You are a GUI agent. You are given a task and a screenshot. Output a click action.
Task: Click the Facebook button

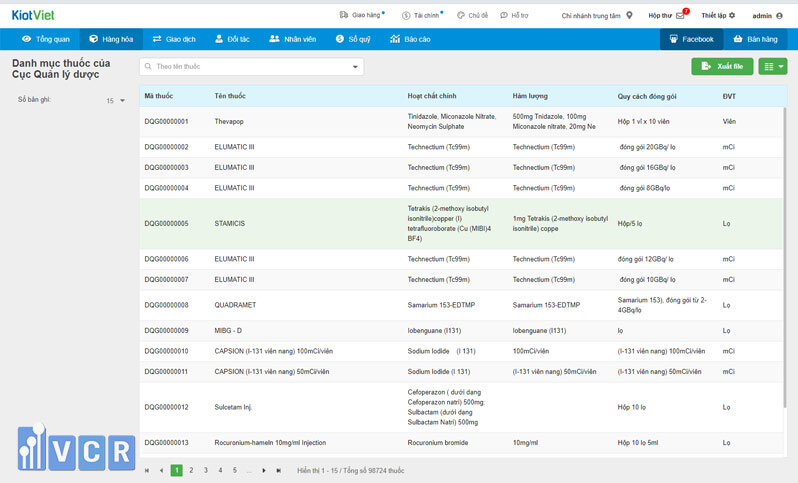coord(691,39)
